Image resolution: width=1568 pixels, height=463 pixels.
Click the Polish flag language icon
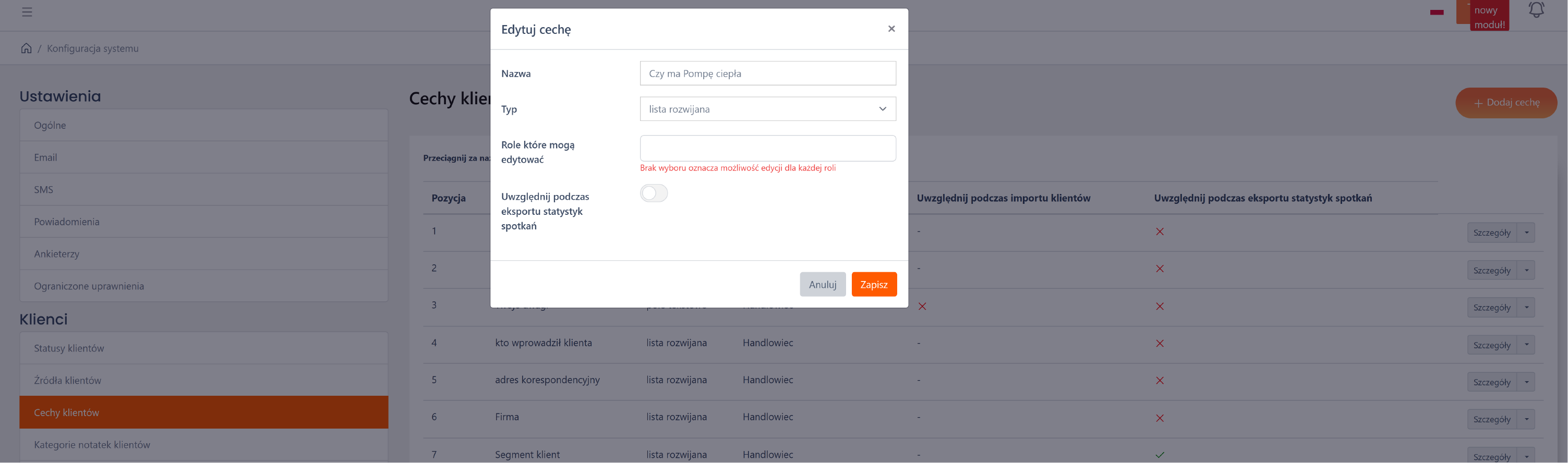click(x=1437, y=12)
